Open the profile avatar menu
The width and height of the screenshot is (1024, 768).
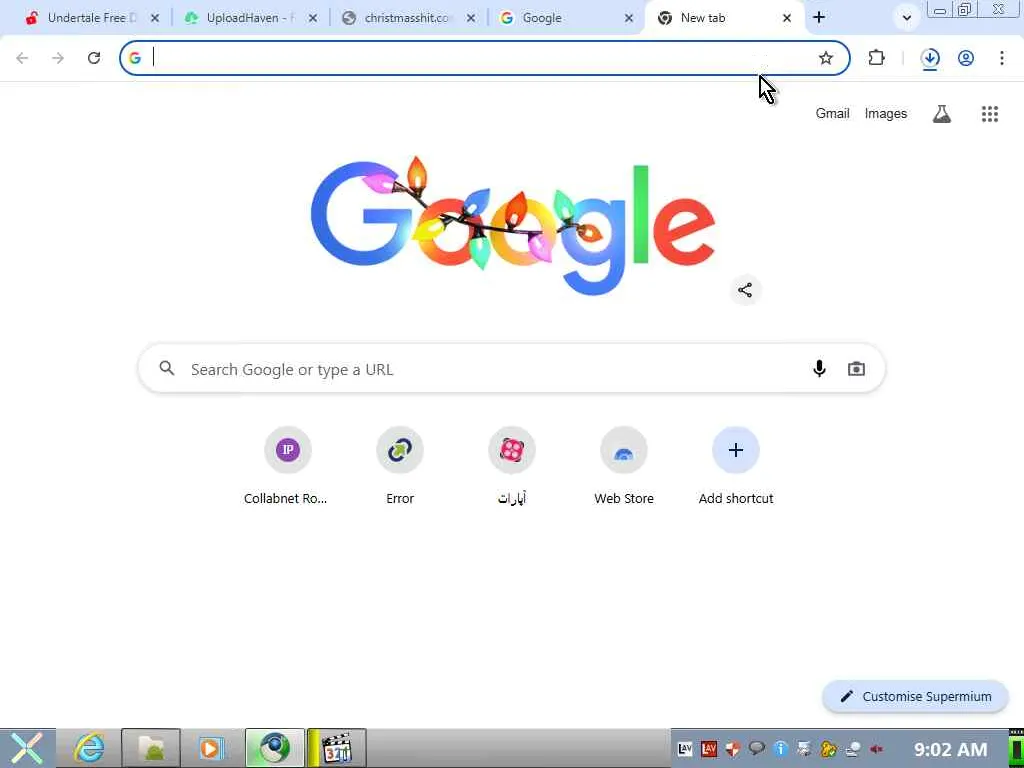point(966,58)
